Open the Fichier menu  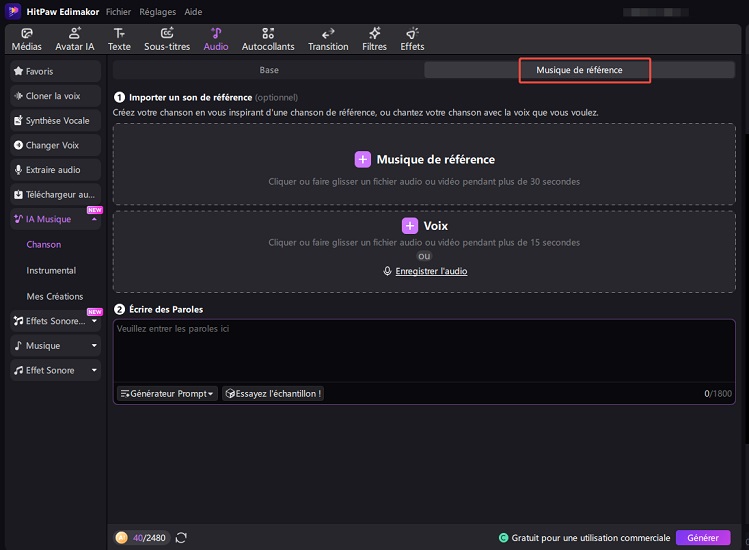pyautogui.click(x=118, y=12)
